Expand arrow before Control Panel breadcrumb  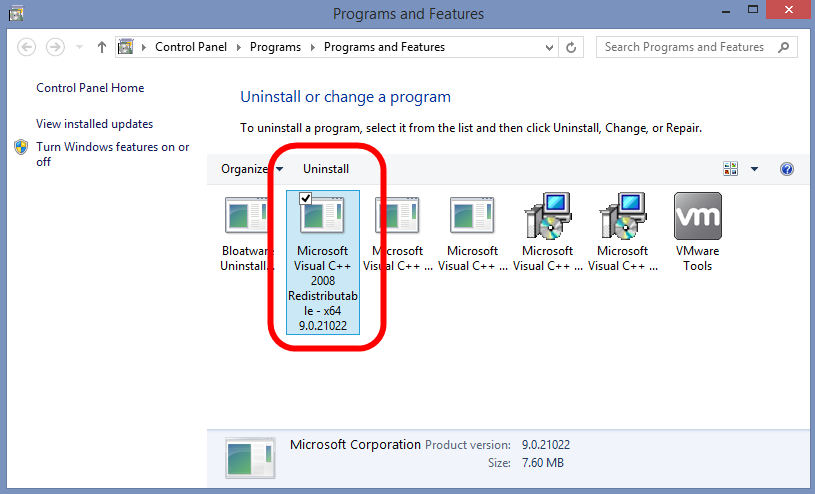(x=143, y=47)
